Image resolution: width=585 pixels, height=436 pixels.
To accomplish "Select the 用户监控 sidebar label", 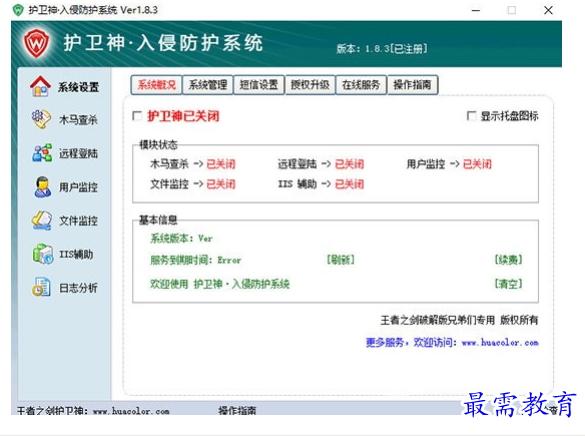I will click(78, 187).
